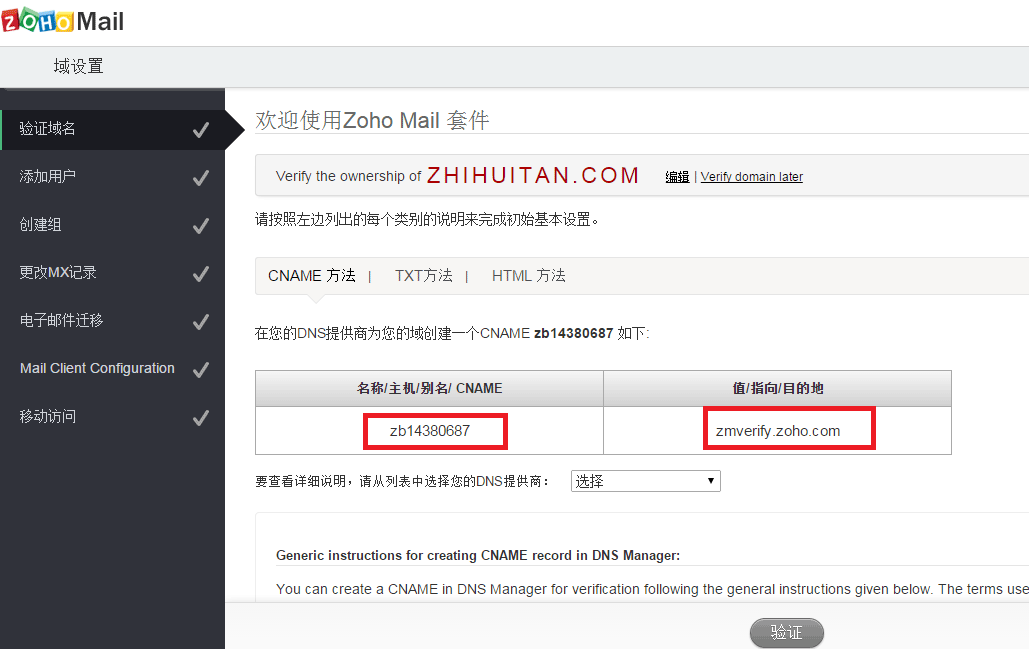The height and width of the screenshot is (649, 1029).
Task: Click checkmark icon beside 添加用户
Action: point(201,178)
